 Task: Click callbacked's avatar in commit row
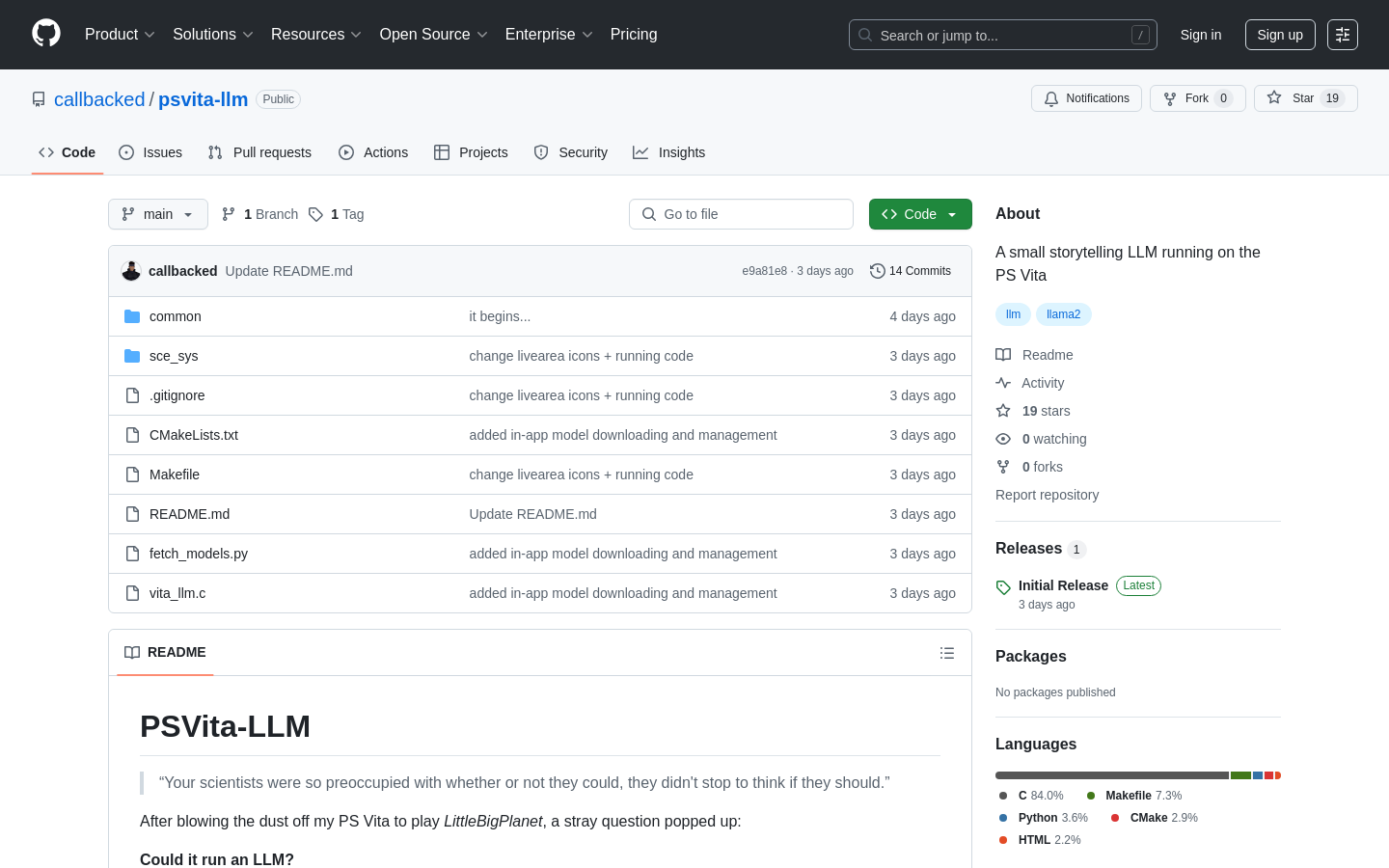tap(131, 271)
